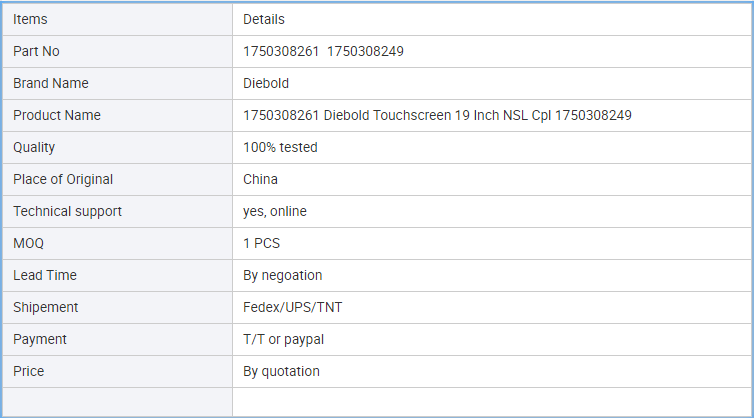
Task: Select the Fedex/UPS/TNT shipment value
Action: [x=293, y=307]
